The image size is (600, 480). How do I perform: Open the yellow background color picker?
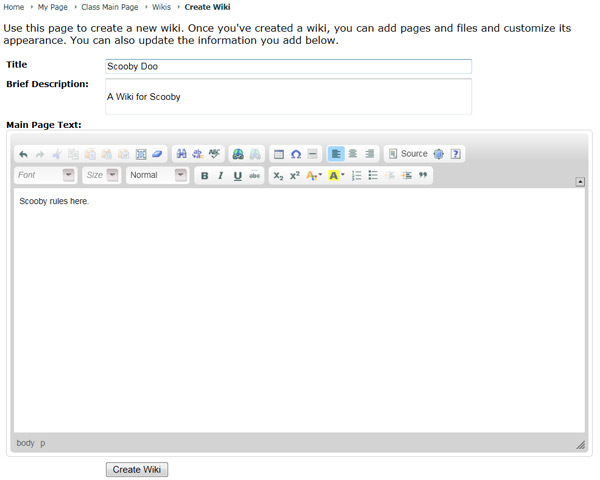[336, 176]
